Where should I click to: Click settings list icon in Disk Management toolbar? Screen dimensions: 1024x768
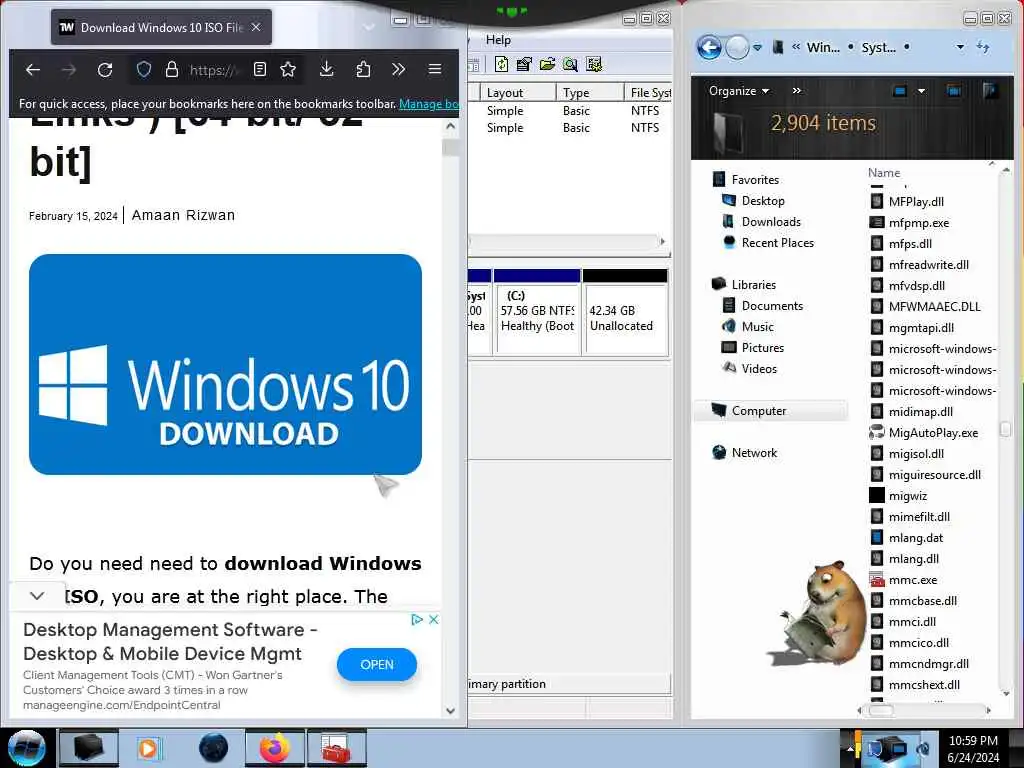tap(594, 64)
